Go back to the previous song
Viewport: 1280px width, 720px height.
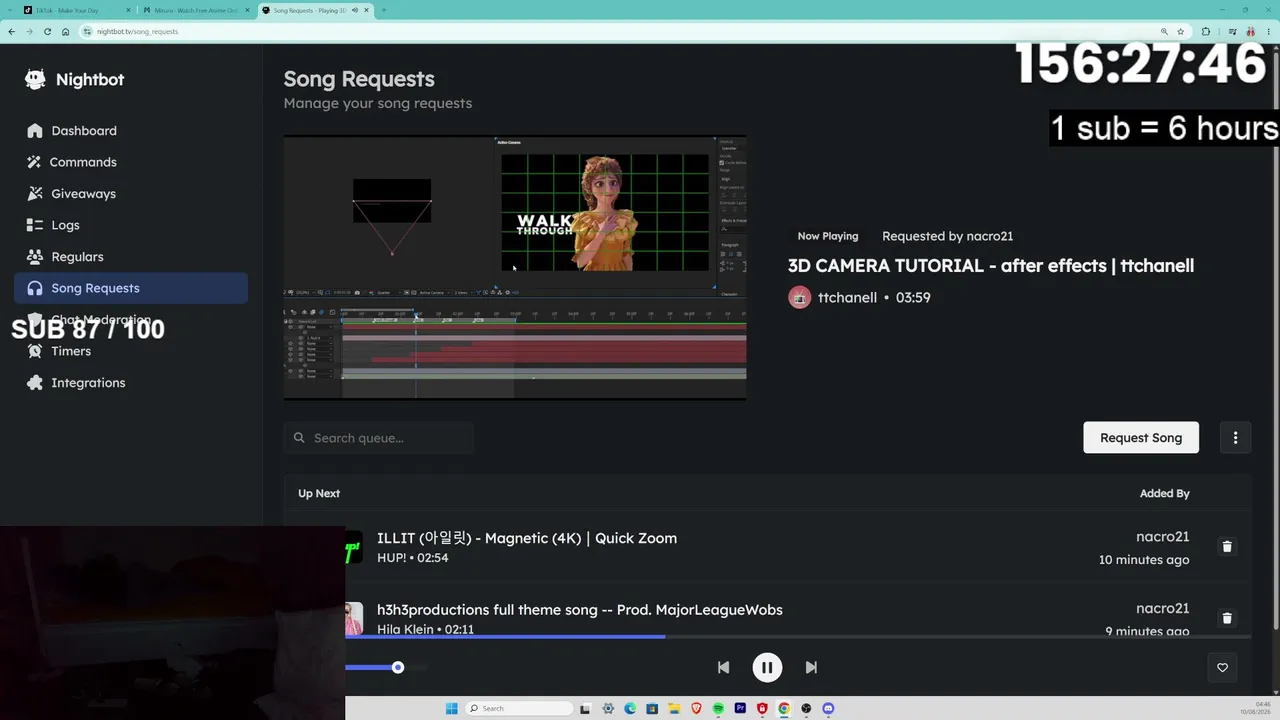pyautogui.click(x=723, y=667)
